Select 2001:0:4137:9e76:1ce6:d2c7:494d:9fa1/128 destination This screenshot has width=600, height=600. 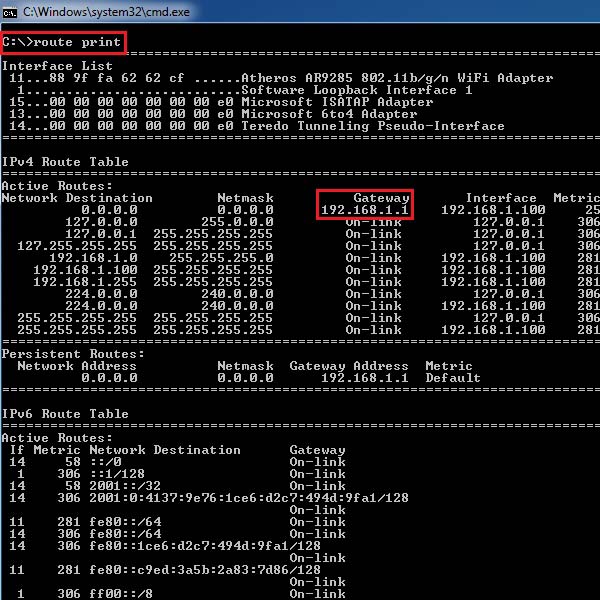pos(249,498)
